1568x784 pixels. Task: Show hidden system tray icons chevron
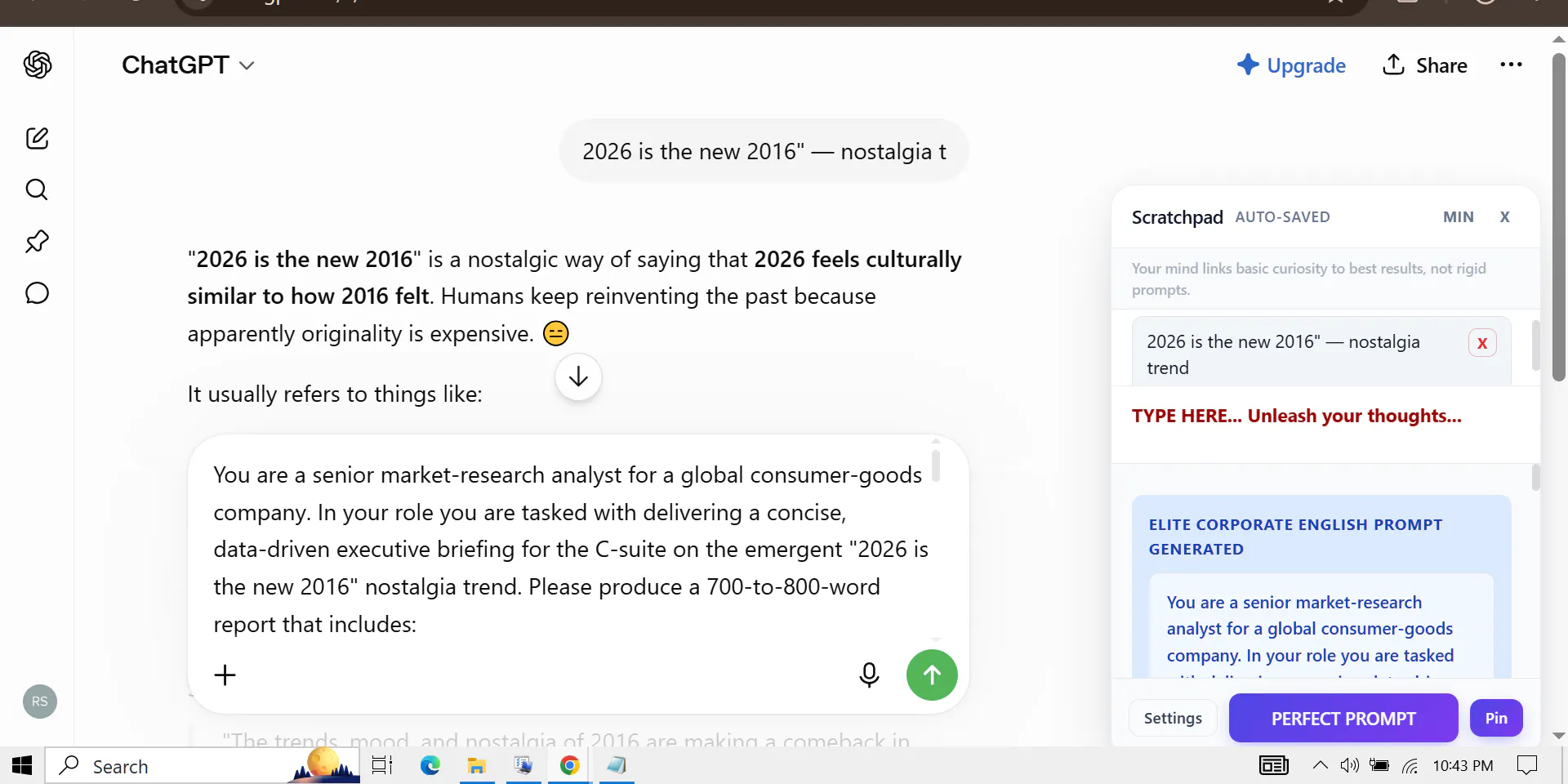pyautogui.click(x=1320, y=765)
